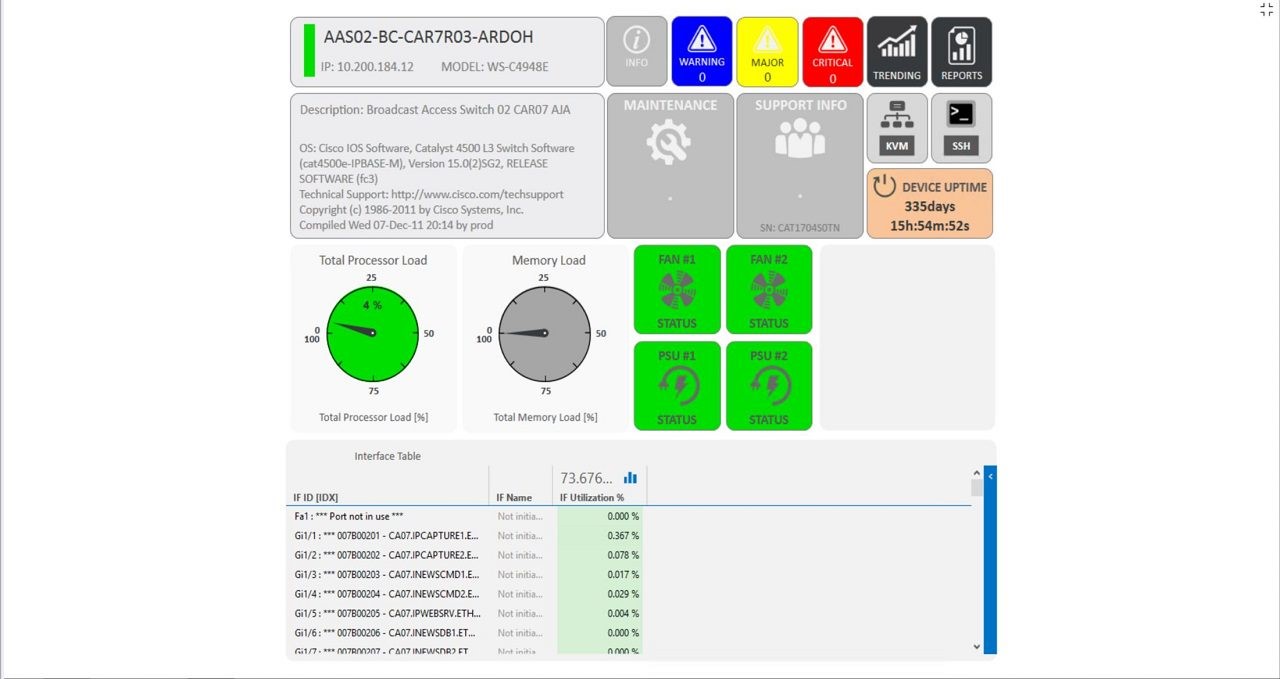Open the red CRITICAL alarm tile
The image size is (1280, 679).
pos(832,51)
